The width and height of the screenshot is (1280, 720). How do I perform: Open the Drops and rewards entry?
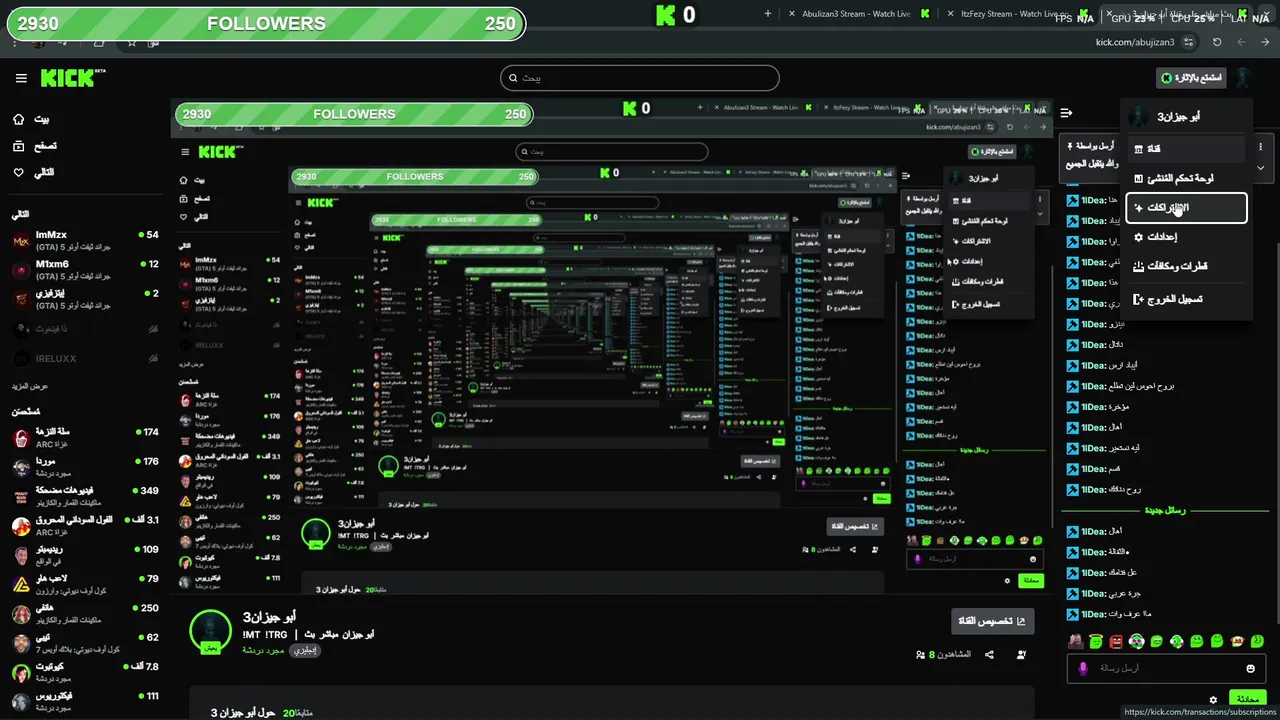(1186, 266)
